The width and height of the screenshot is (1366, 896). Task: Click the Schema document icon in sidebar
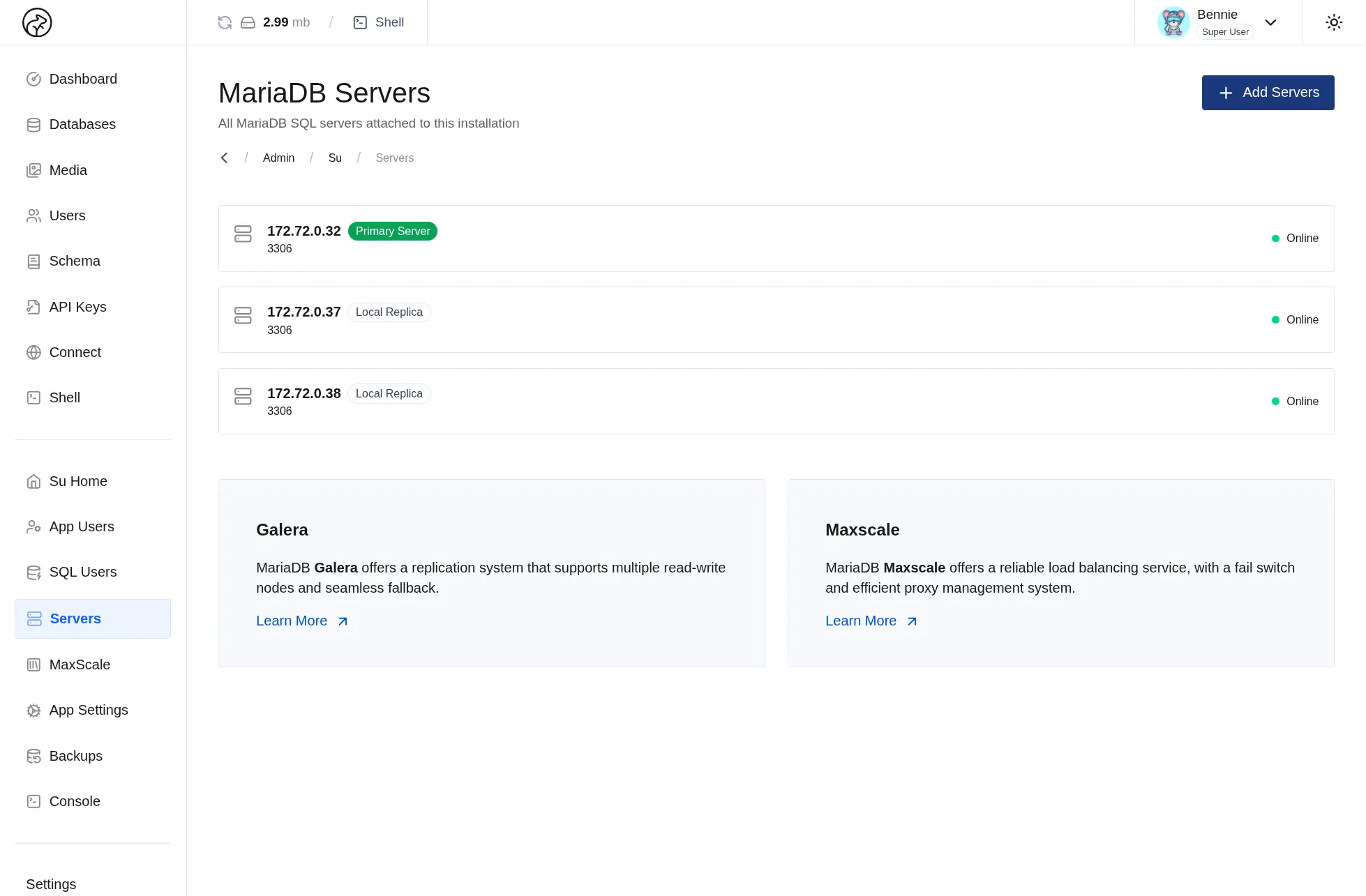[33, 261]
